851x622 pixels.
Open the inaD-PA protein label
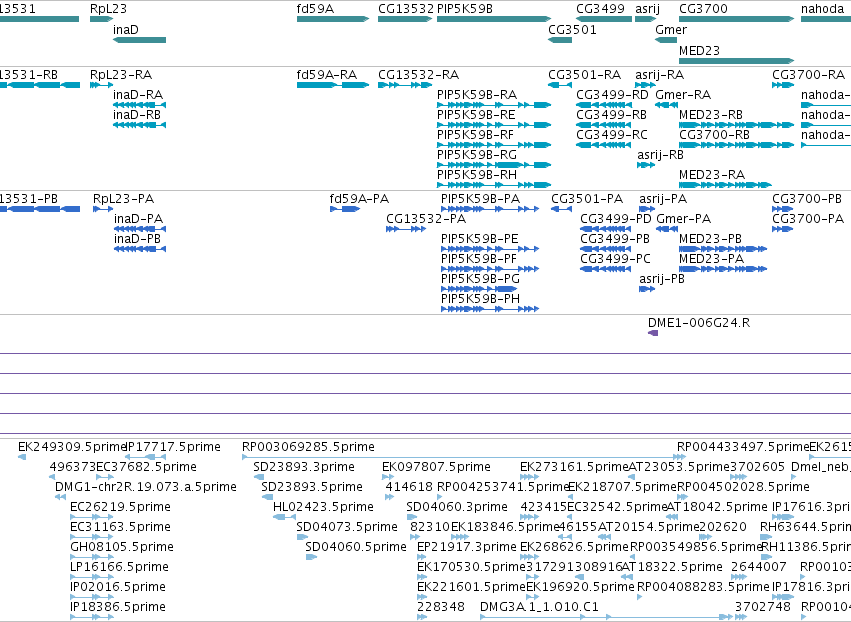click(138, 219)
